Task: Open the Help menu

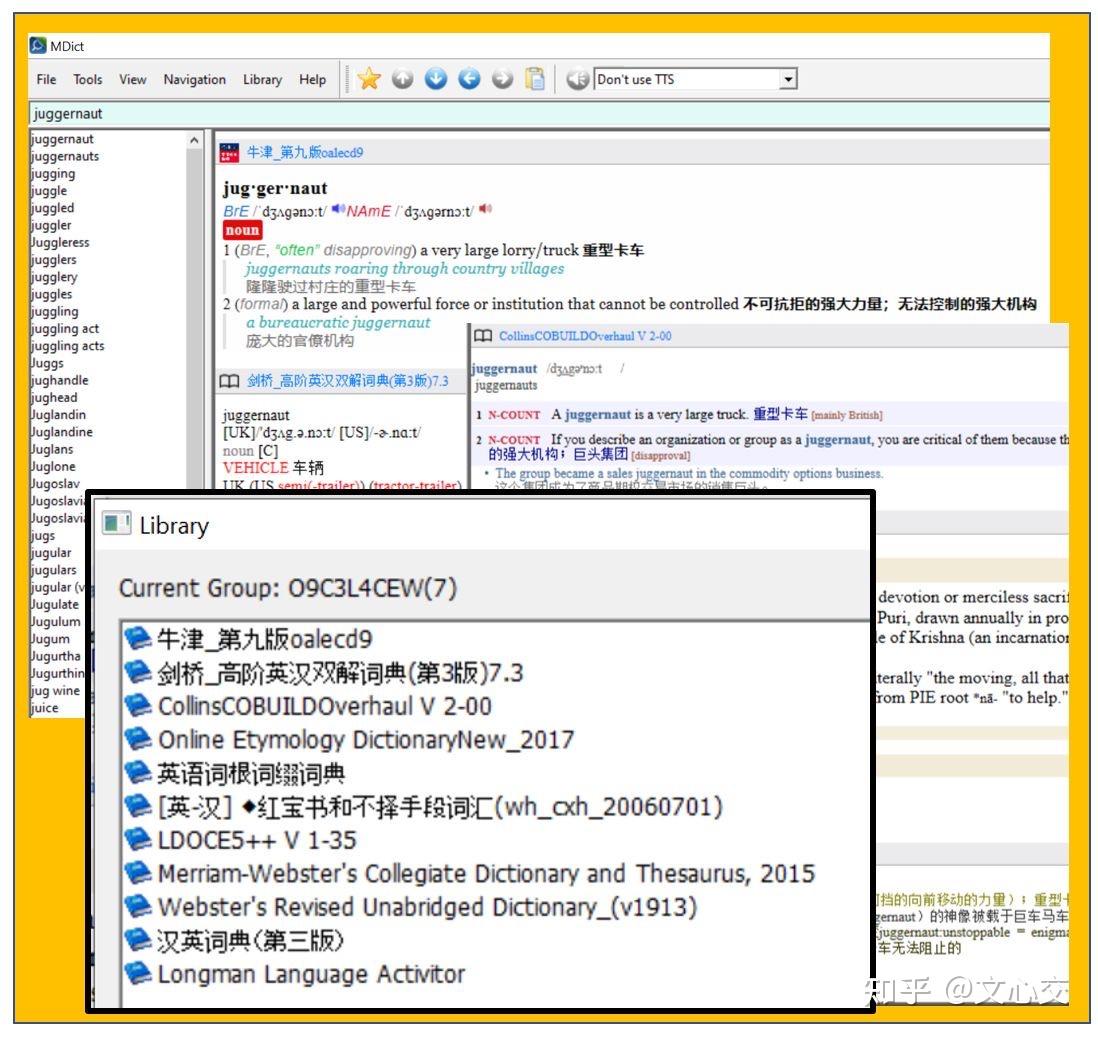Action: click(312, 79)
